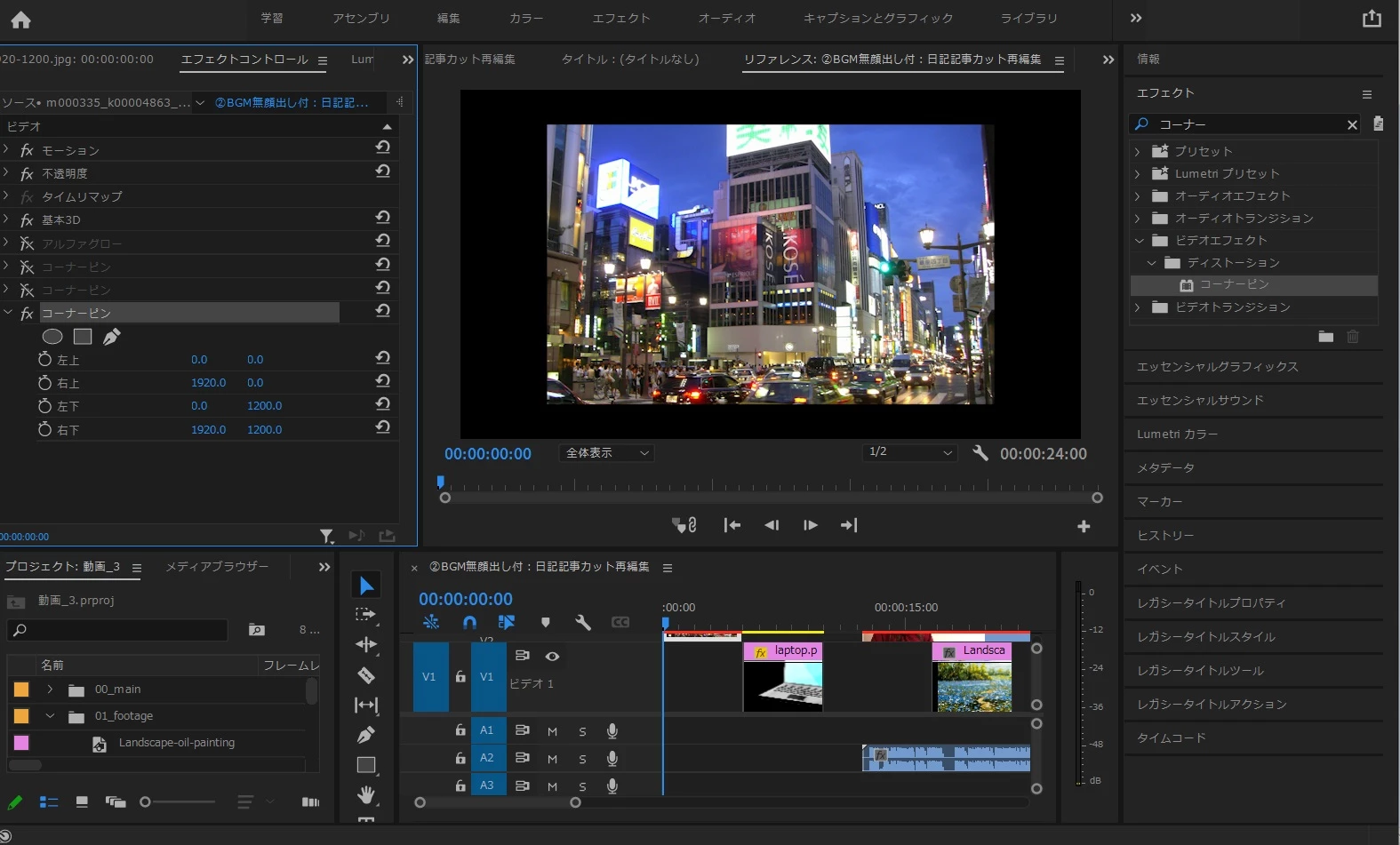Click the free draw bezier pen mask
The height and width of the screenshot is (845, 1400).
(x=112, y=337)
